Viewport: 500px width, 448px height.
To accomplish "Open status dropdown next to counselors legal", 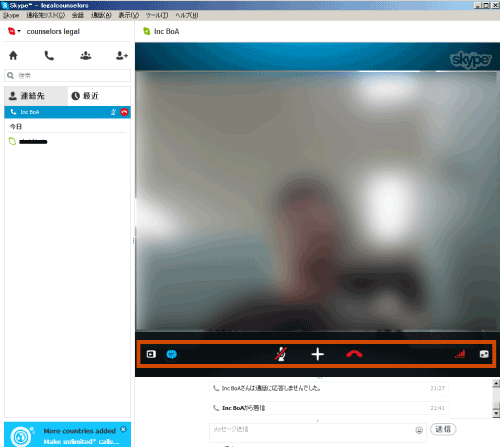I will [14, 31].
